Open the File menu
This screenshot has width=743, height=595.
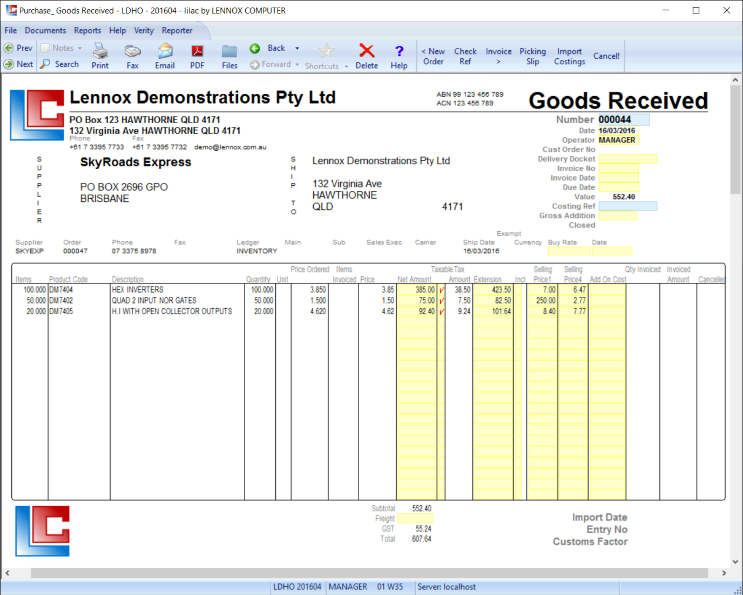(x=10, y=30)
